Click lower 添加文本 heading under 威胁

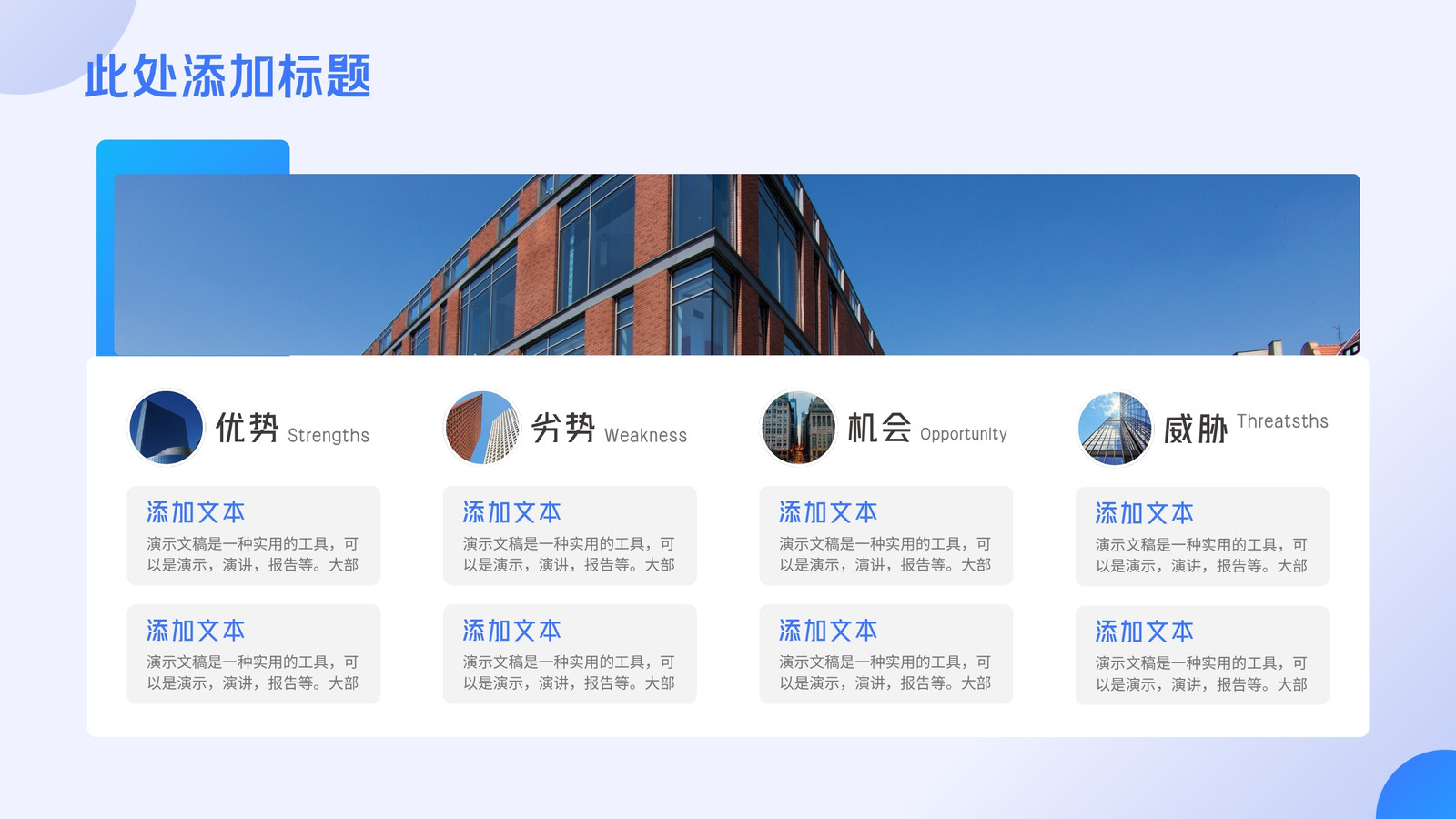(1145, 632)
